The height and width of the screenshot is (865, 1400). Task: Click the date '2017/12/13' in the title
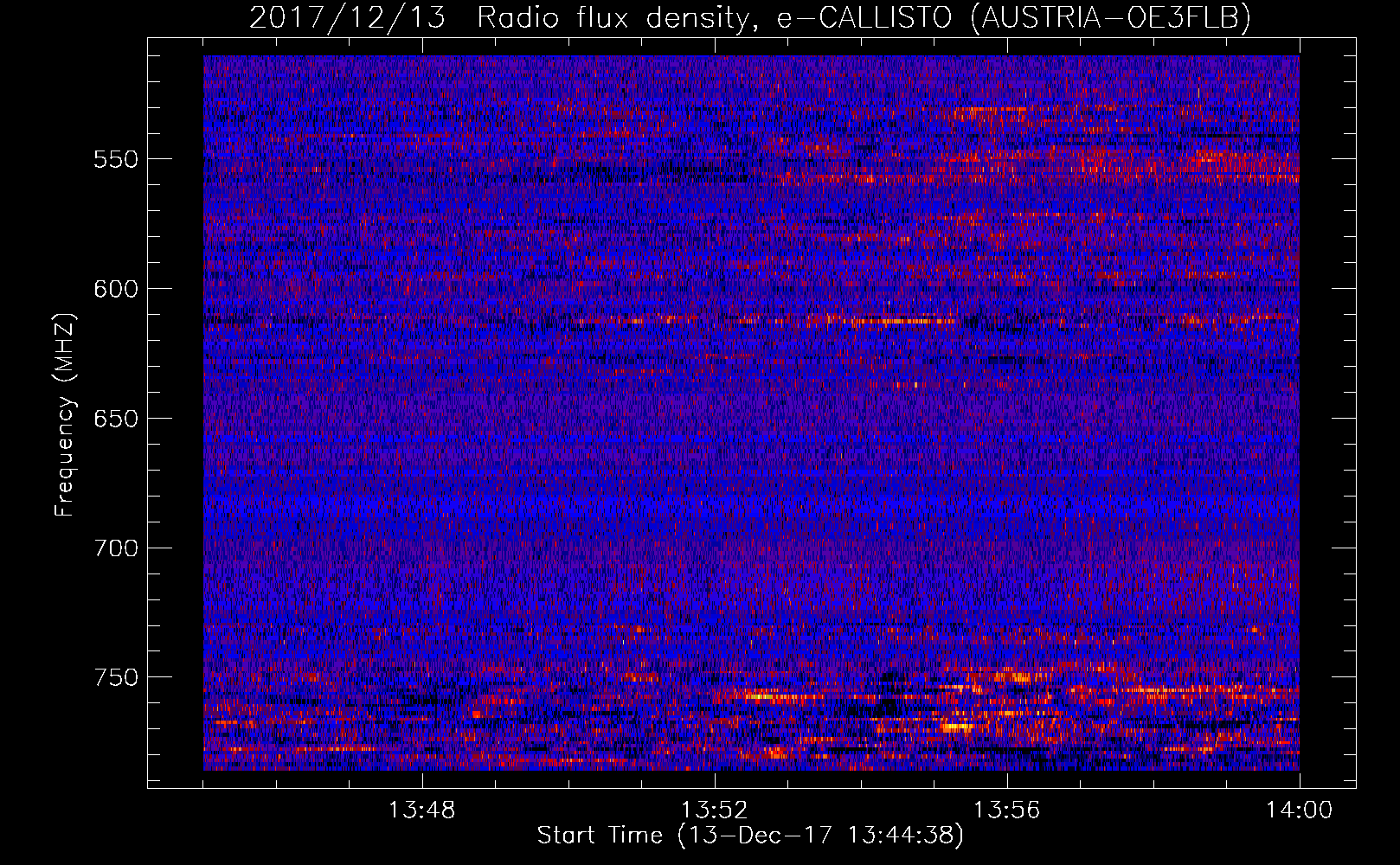347,17
